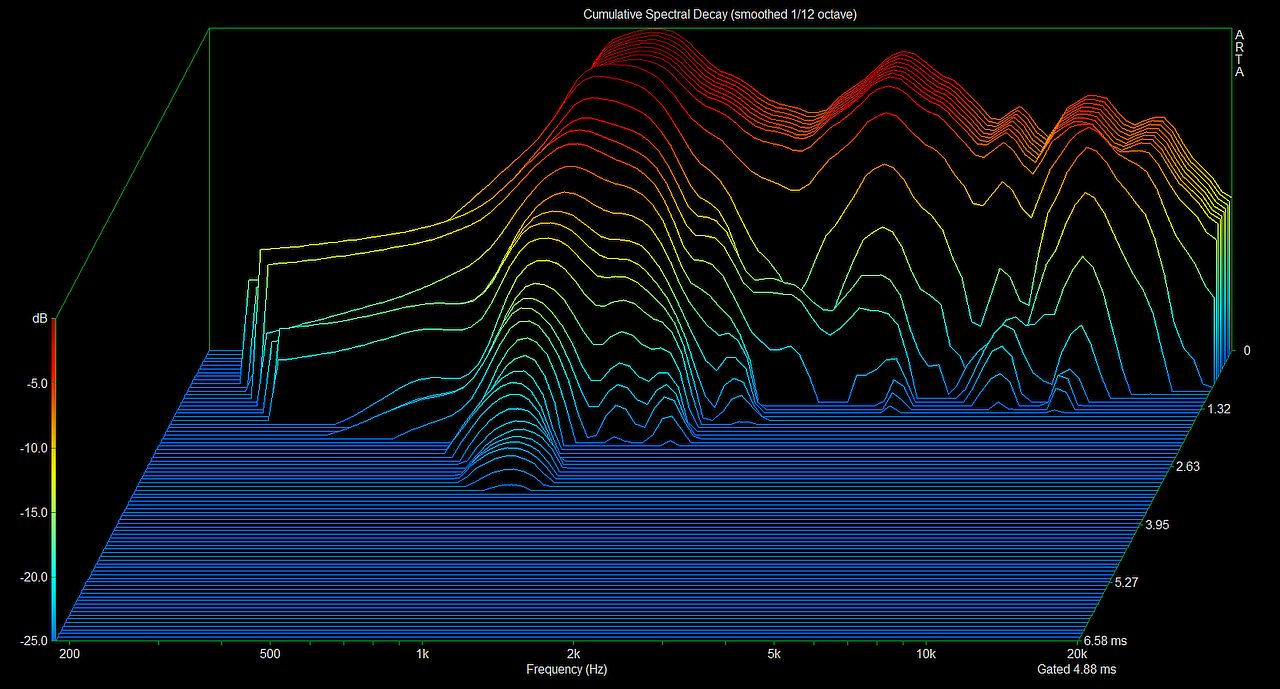
Task: Click the Cumulative Spectral Decay chart title
Action: [719, 14]
